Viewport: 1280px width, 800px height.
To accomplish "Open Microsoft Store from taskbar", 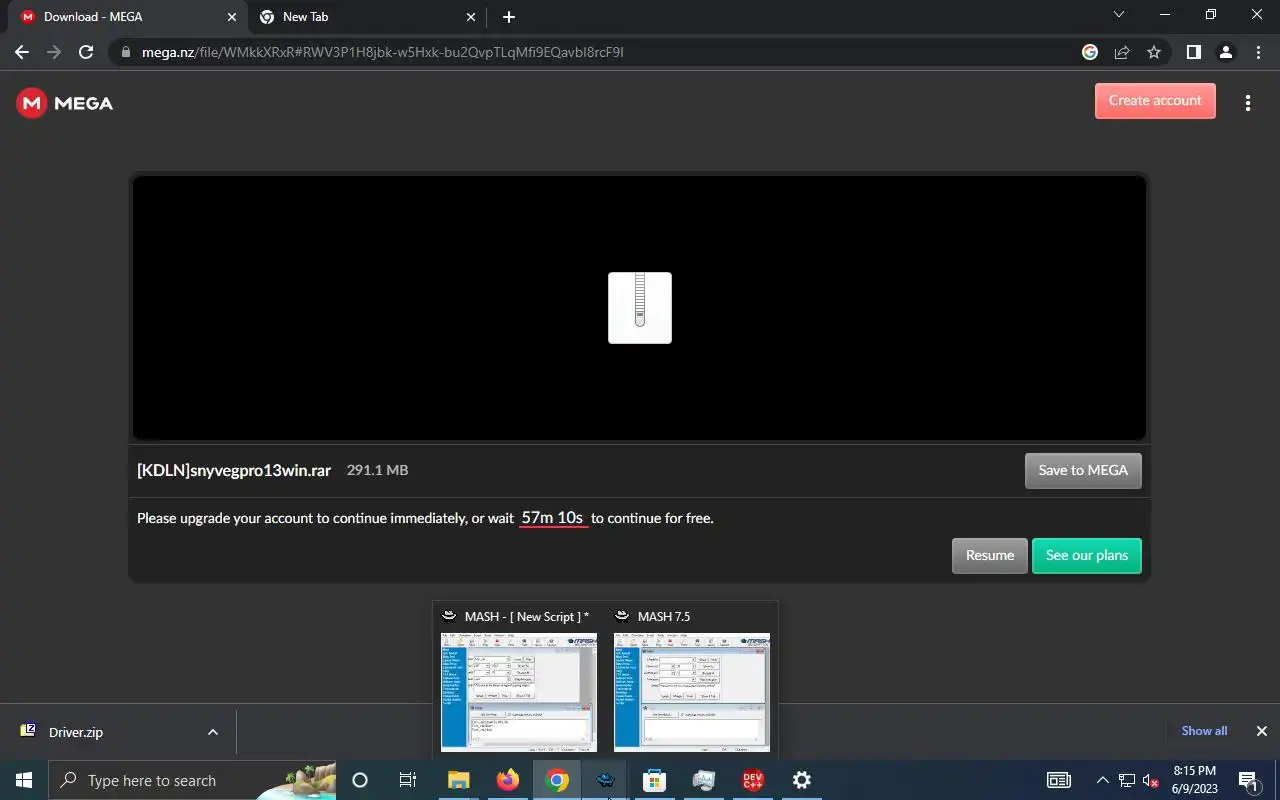I will [x=654, y=780].
